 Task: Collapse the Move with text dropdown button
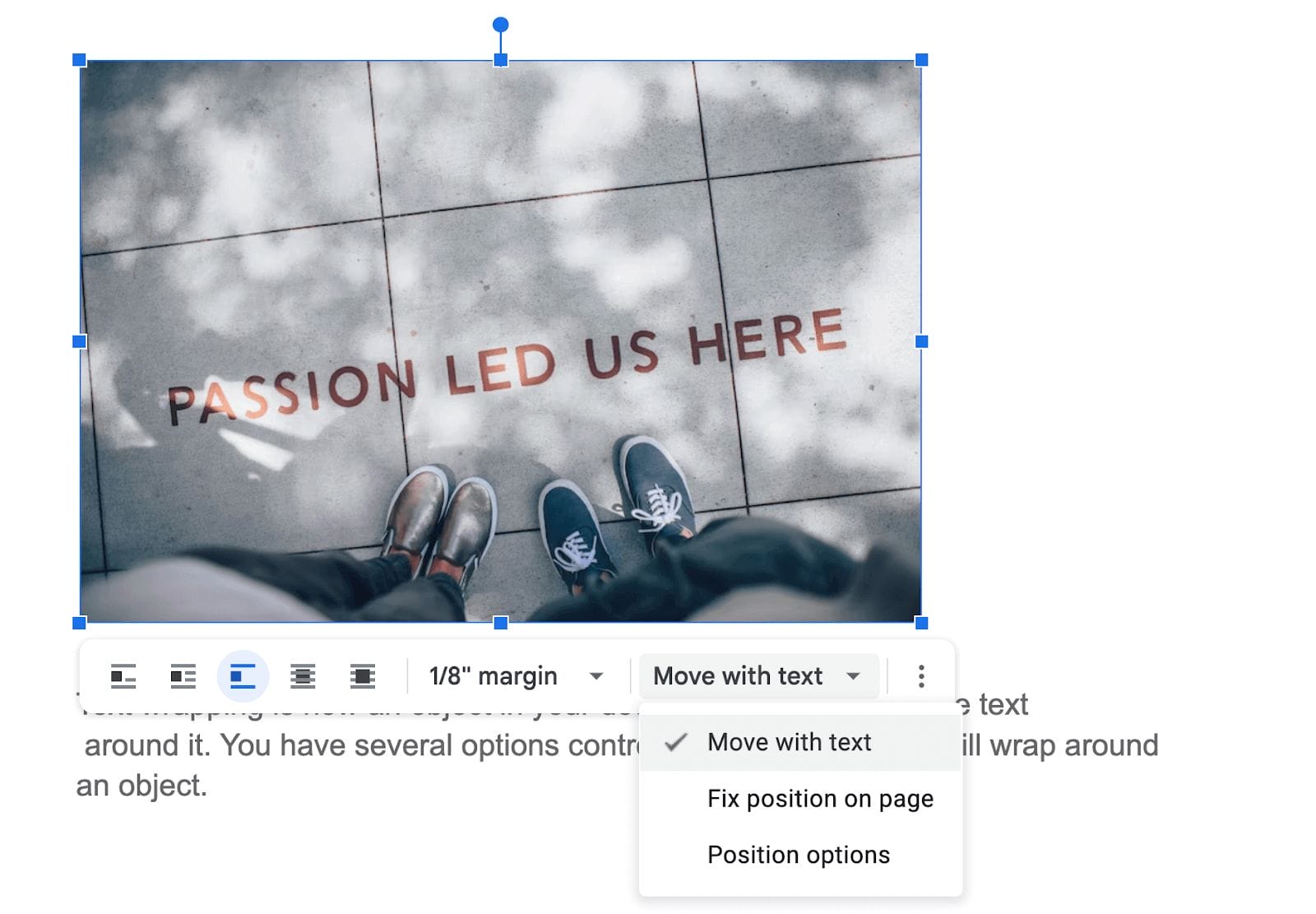click(757, 676)
